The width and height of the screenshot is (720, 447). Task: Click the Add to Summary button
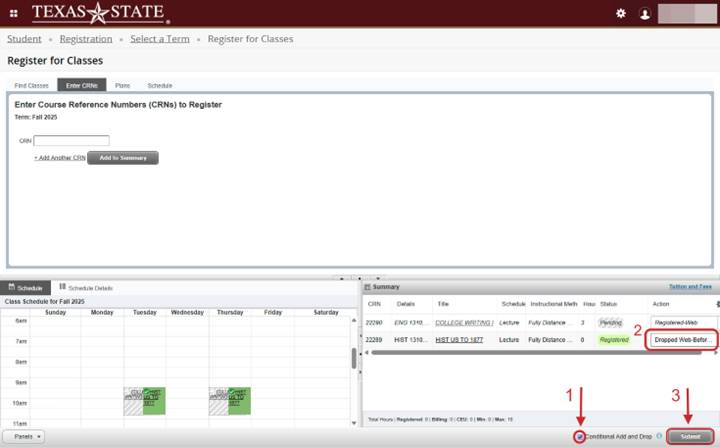(x=123, y=158)
